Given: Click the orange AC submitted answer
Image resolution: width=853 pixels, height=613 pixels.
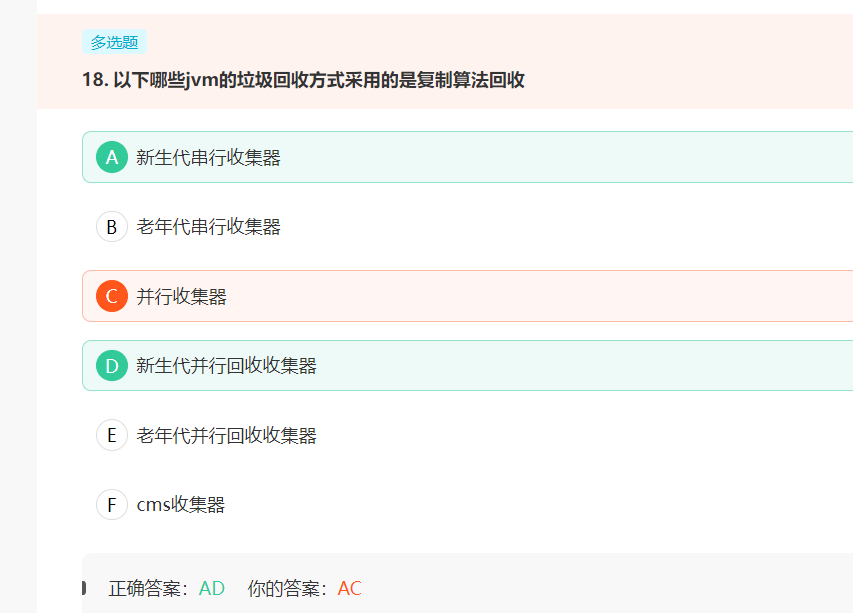Looking at the screenshot, I should tap(350, 588).
